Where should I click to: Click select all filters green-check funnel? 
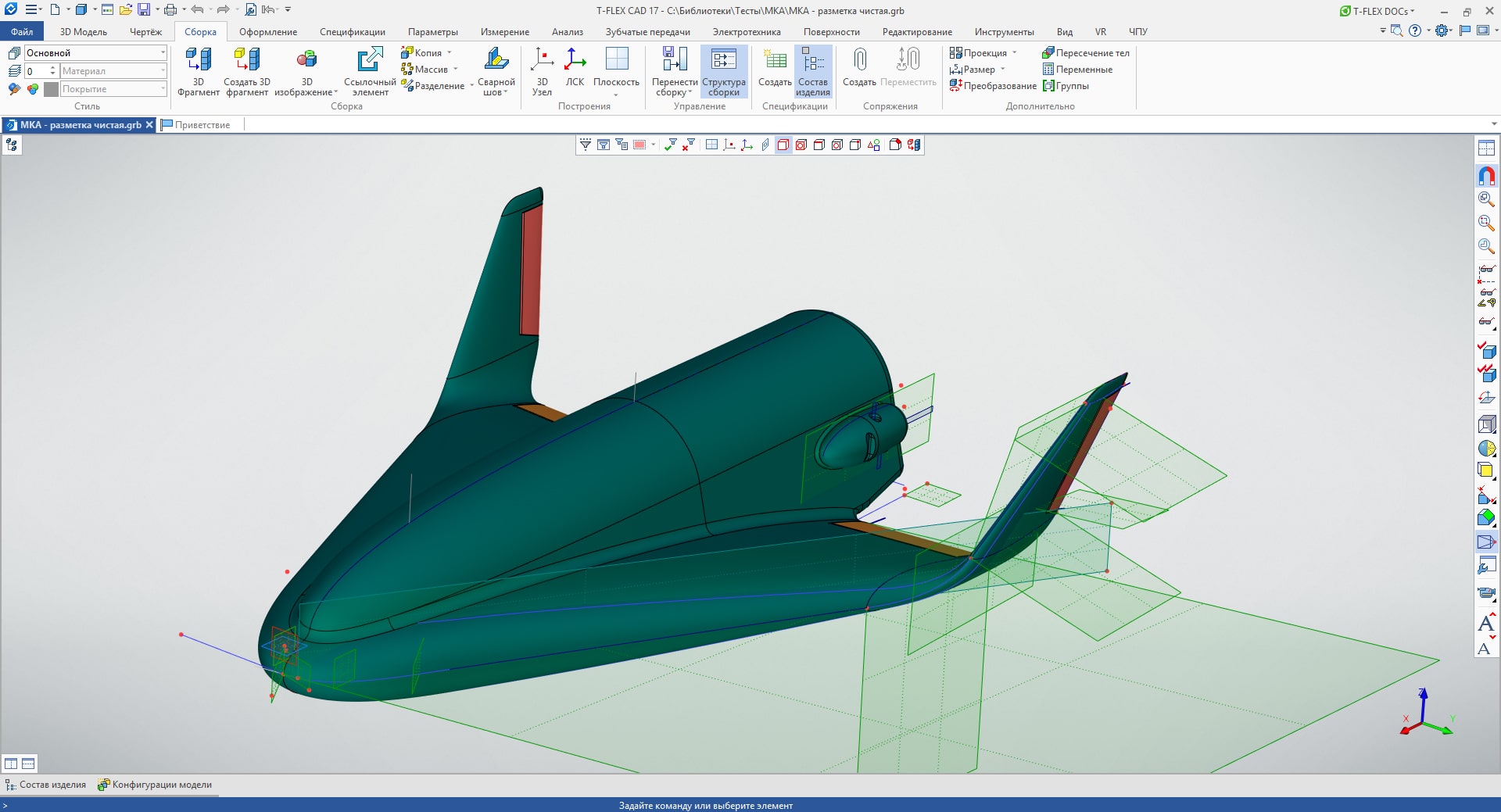coord(670,145)
